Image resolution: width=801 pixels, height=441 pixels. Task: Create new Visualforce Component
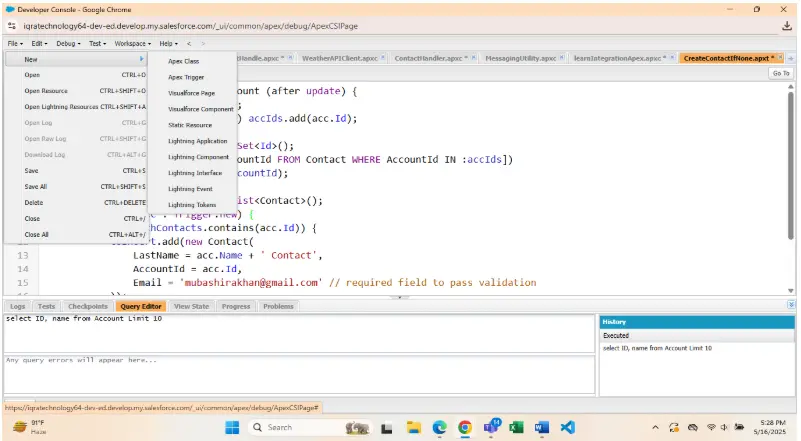point(193,109)
